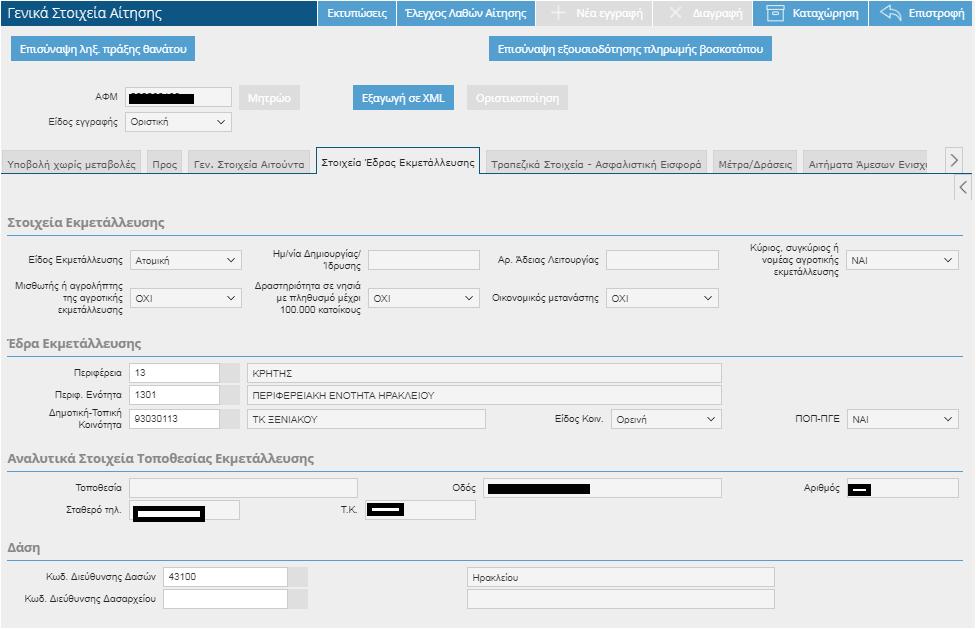Click the Οδός input field
The width and height of the screenshot is (976, 629).
coord(603,488)
